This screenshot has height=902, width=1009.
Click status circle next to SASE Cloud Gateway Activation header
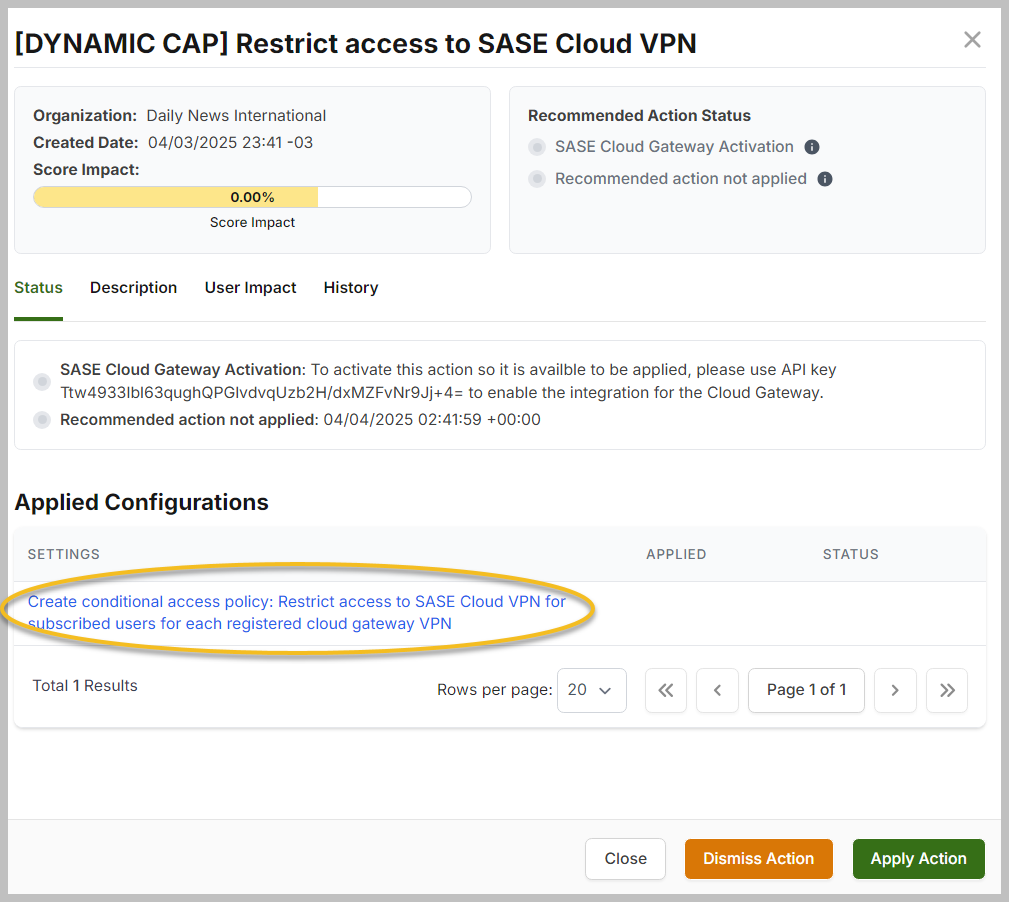537,147
